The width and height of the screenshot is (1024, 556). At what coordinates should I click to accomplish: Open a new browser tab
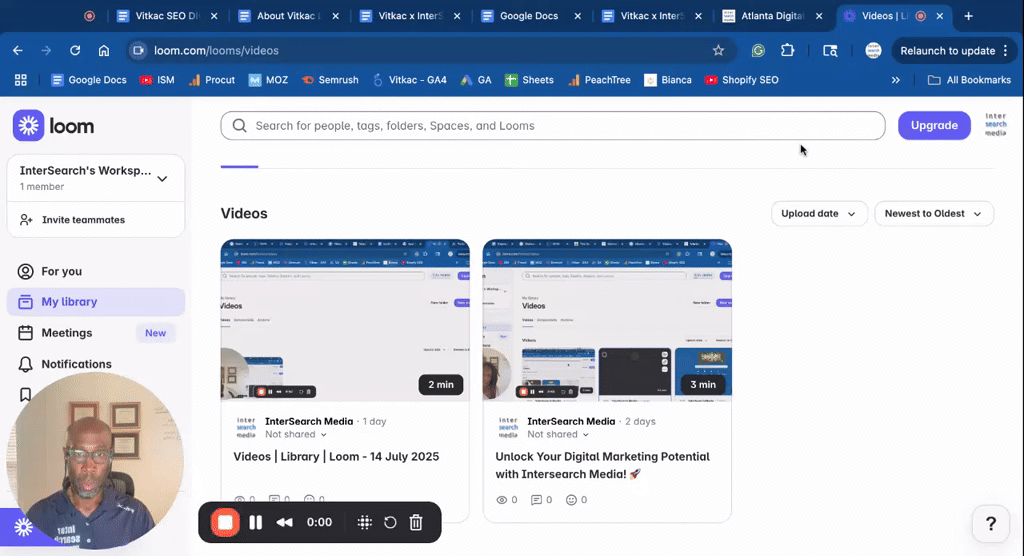coord(968,16)
